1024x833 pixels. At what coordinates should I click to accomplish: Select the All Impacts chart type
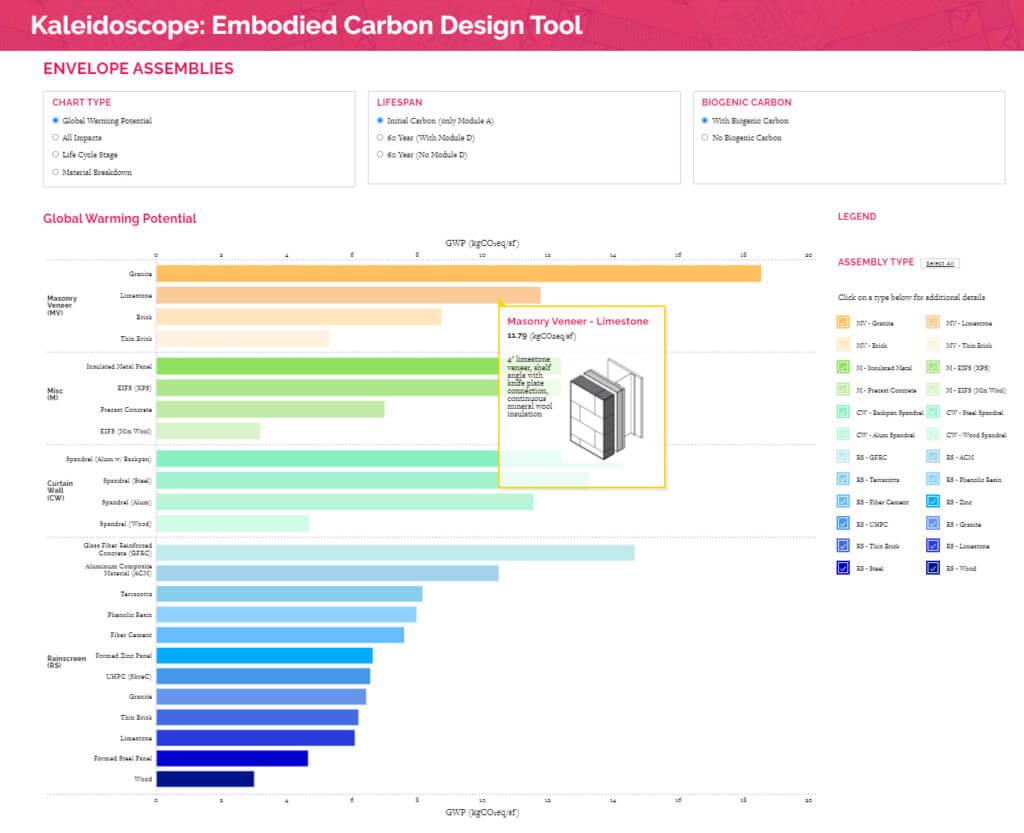coord(56,138)
